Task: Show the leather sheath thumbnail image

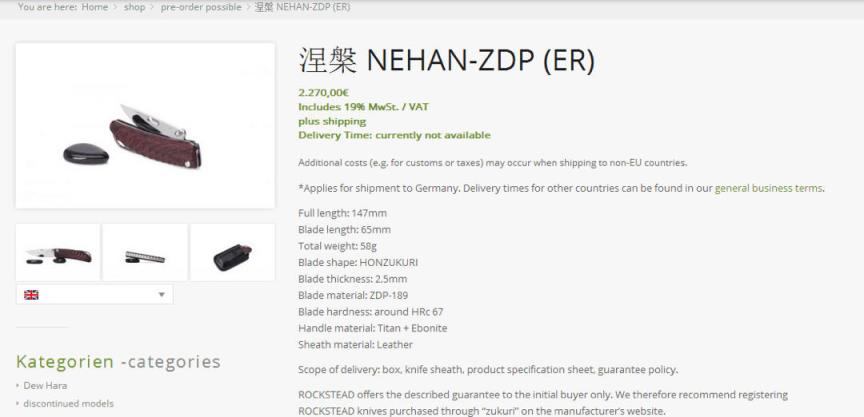Action: [x=233, y=252]
